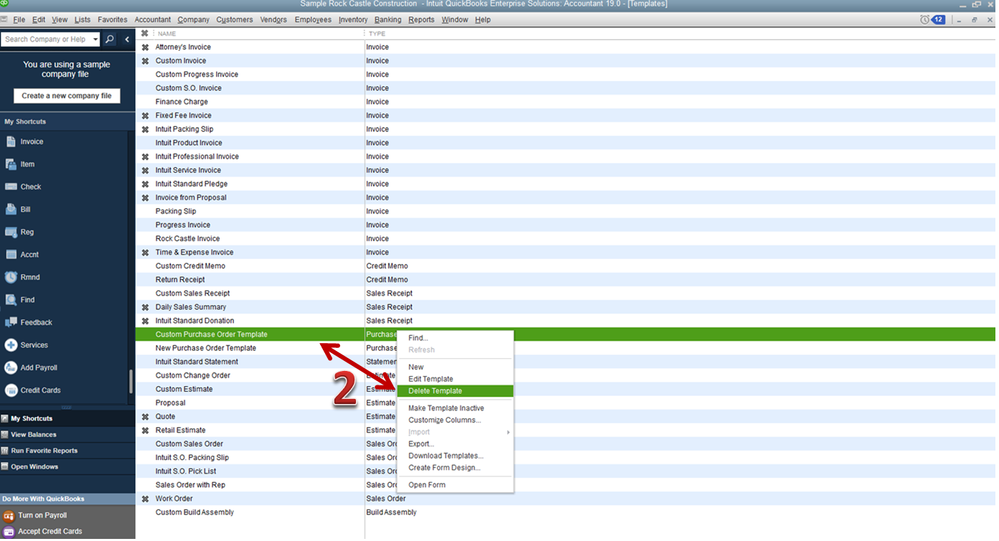Open the Reports menu
Screen dimensions: 999x541
pyautogui.click(x=421, y=20)
